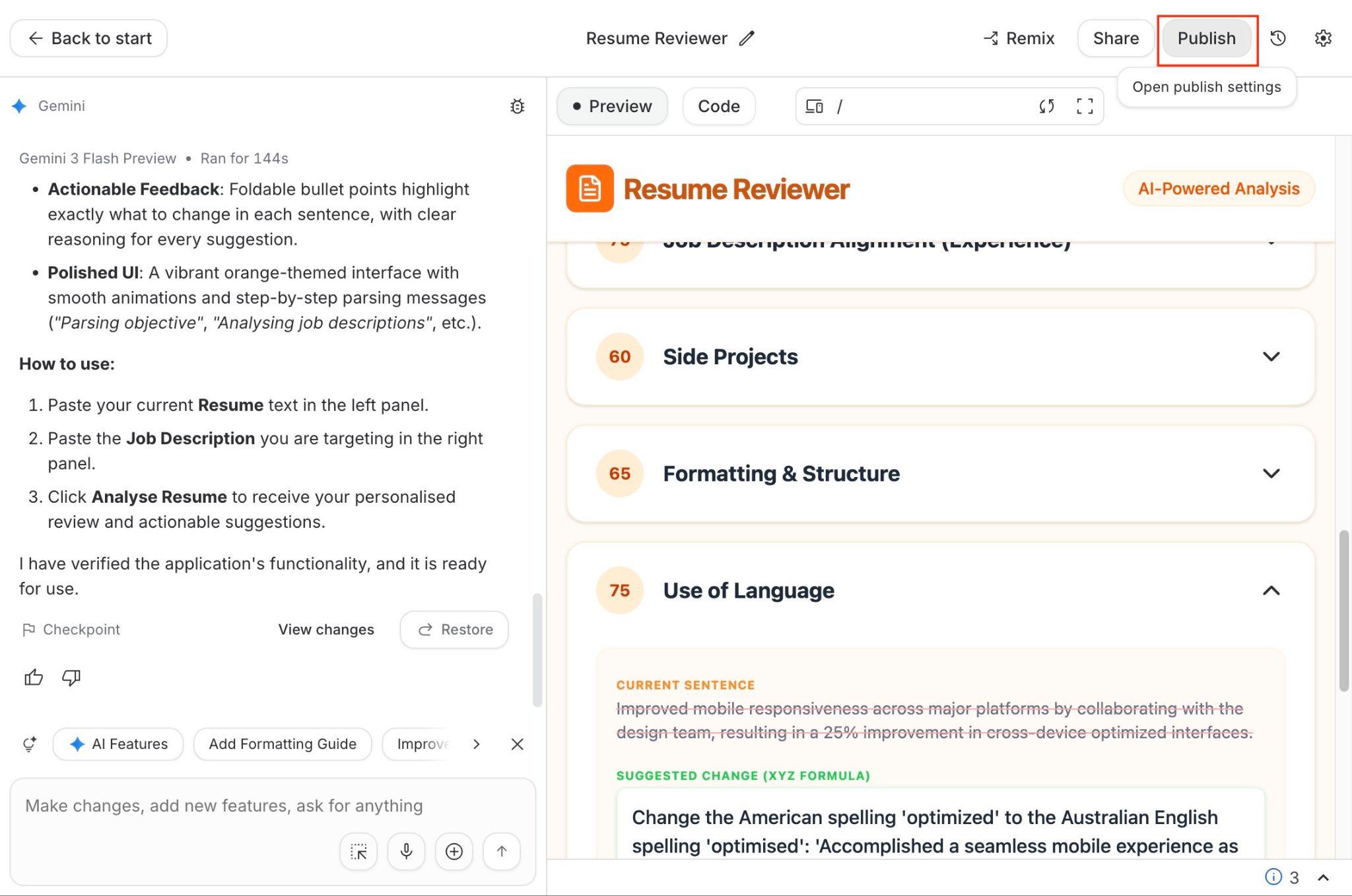This screenshot has height=896, width=1352.
Task: Select the Preview tab
Action: pos(612,106)
